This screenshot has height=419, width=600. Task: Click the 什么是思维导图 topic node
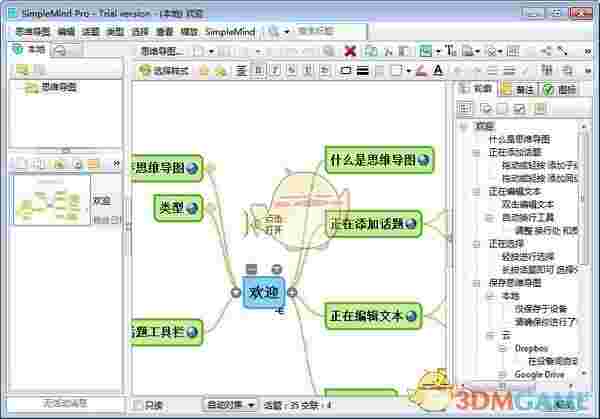379,160
